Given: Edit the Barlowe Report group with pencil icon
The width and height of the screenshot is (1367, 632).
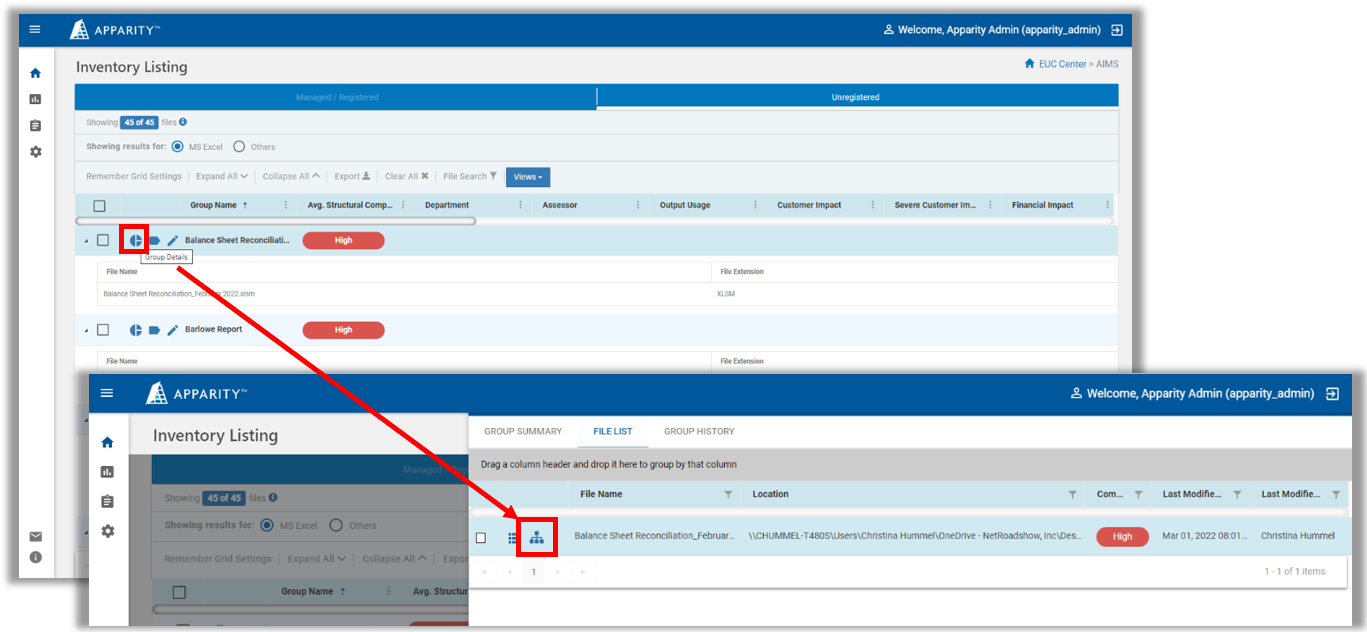Looking at the screenshot, I should (x=173, y=329).
